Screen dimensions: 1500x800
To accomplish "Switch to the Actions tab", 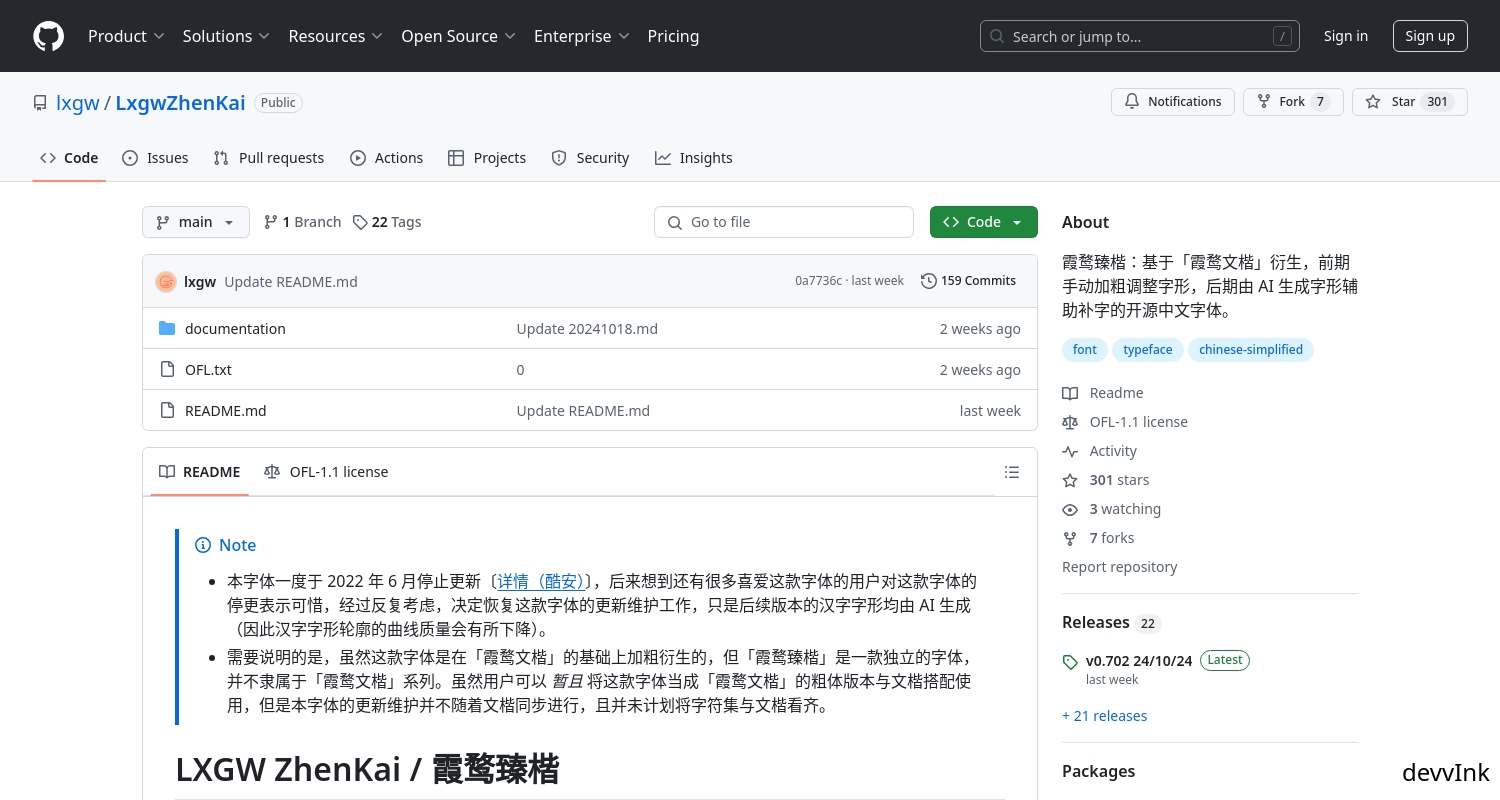I will [x=387, y=158].
